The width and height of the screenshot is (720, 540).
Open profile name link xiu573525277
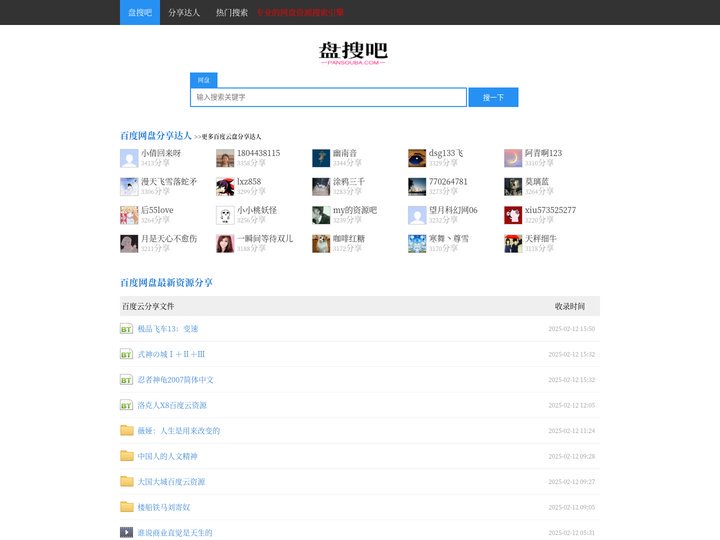coord(550,210)
